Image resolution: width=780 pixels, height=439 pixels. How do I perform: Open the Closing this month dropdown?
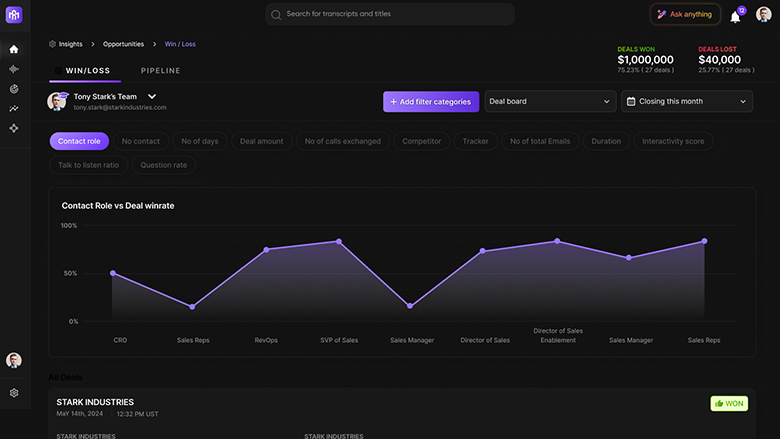pyautogui.click(x=686, y=101)
